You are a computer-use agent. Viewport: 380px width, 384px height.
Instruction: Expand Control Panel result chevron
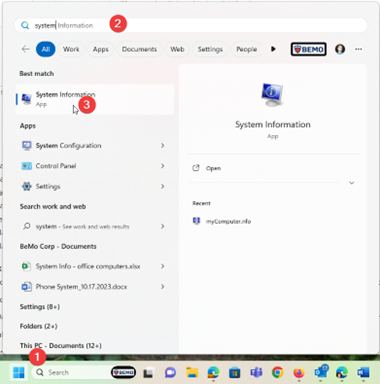tap(163, 166)
